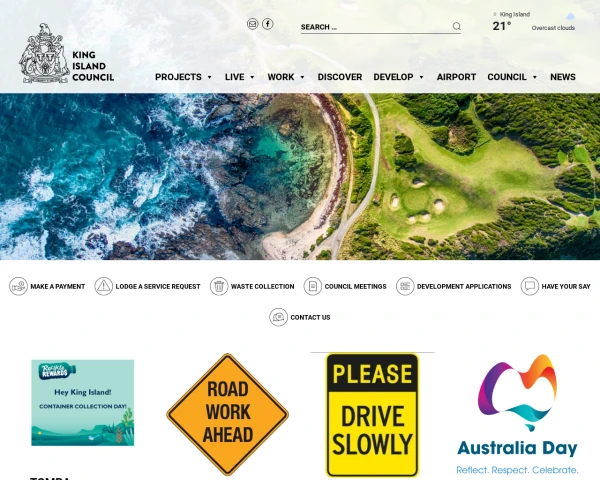The height and width of the screenshot is (480, 600).
Task: Click the Council Meetings document icon
Action: tap(313, 286)
